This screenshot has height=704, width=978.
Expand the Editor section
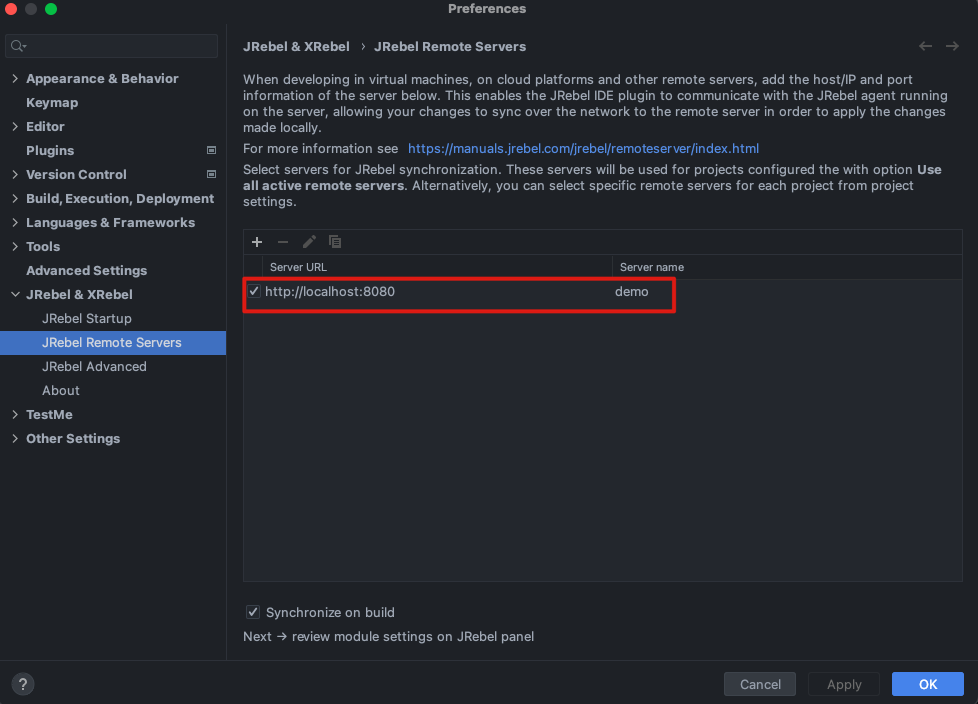[x=15, y=127]
